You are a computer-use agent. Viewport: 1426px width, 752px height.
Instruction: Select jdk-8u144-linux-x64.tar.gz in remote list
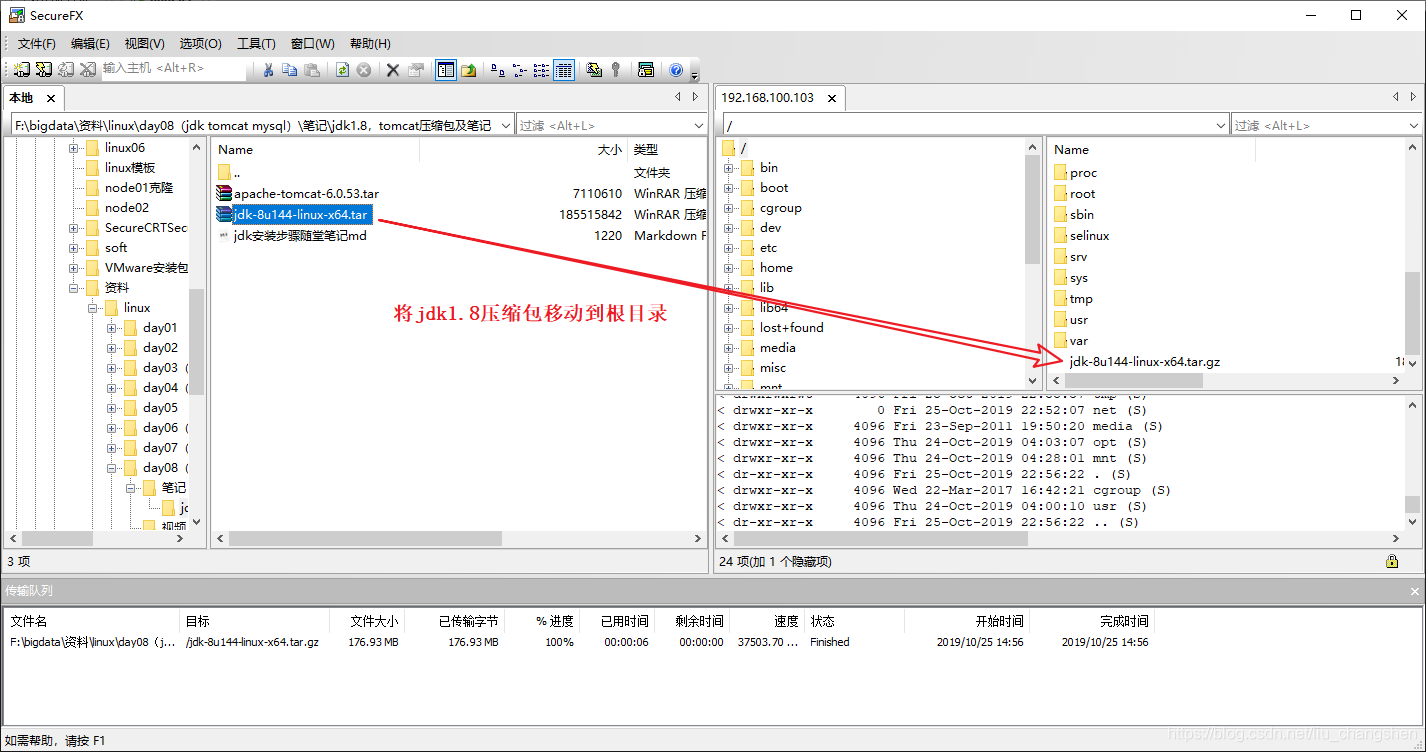[x=1144, y=361]
